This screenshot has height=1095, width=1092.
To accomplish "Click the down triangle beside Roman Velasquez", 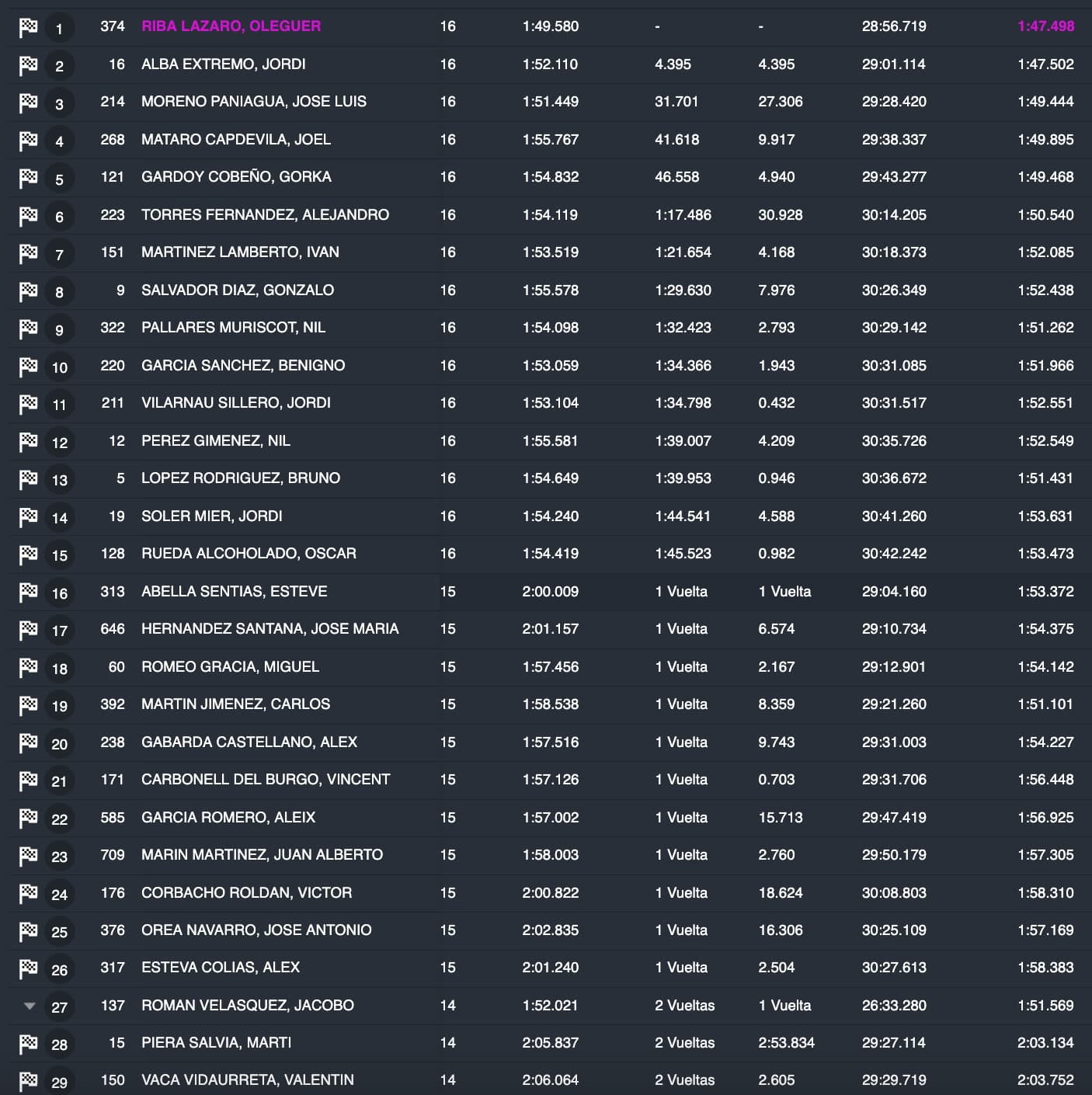I will tap(30, 1006).
